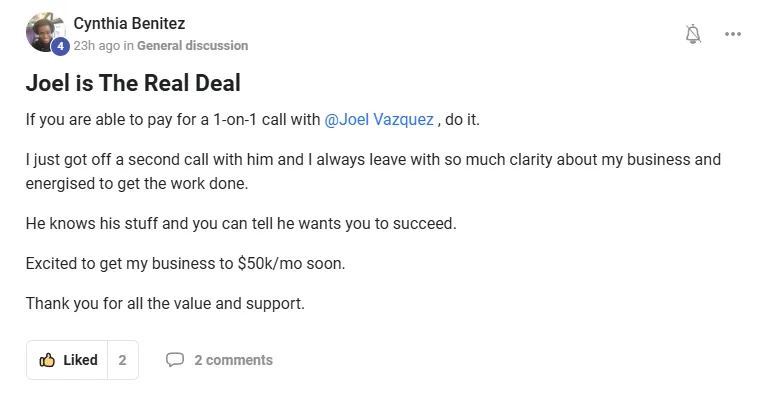The image size is (760, 395).
Task: Open the post title Joel is The Real Deal
Action: pyautogui.click(x=133, y=83)
